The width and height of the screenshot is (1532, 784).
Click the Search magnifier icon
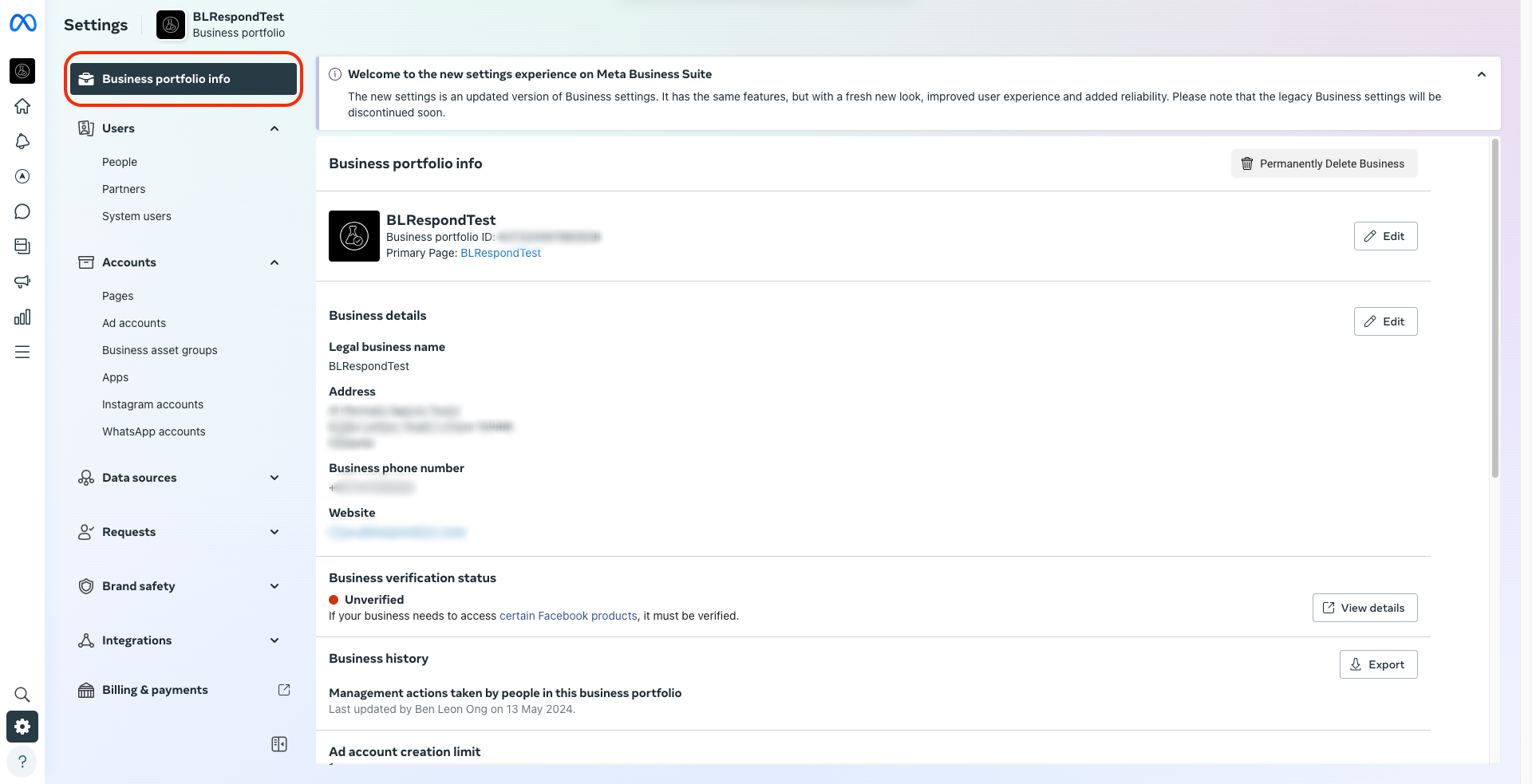click(22, 694)
